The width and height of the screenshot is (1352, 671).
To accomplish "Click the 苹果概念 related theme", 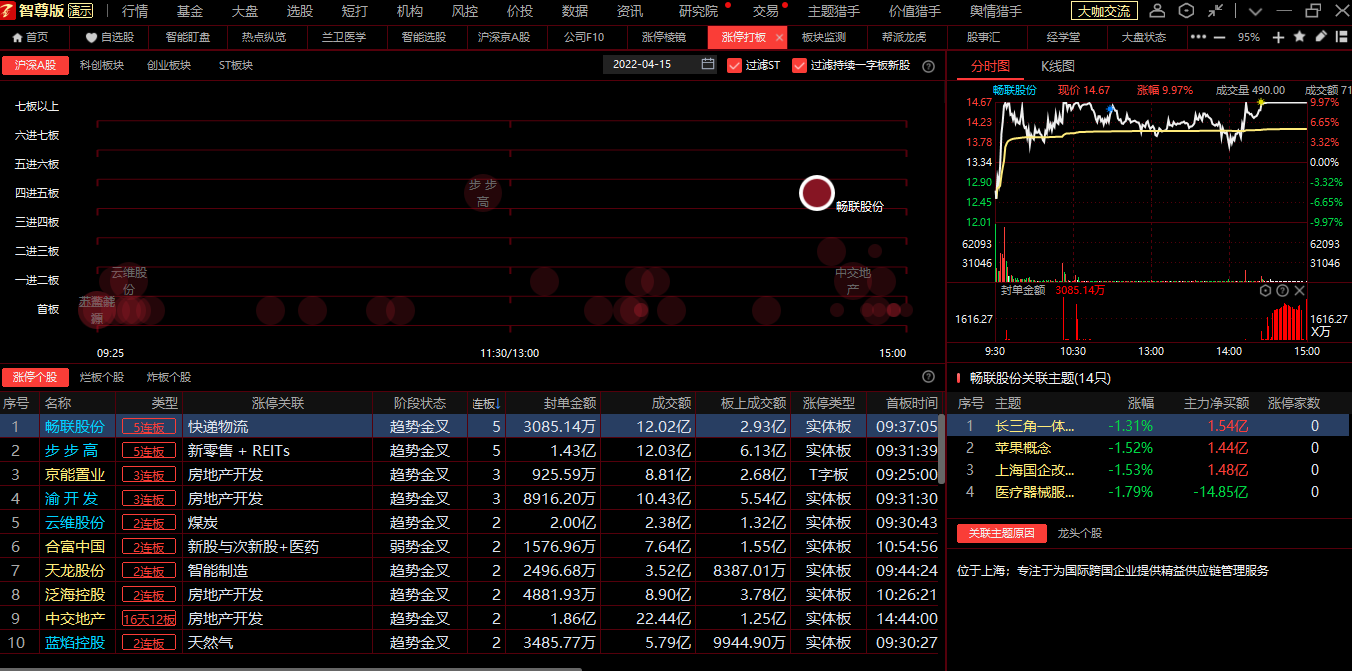I will [x=1023, y=447].
